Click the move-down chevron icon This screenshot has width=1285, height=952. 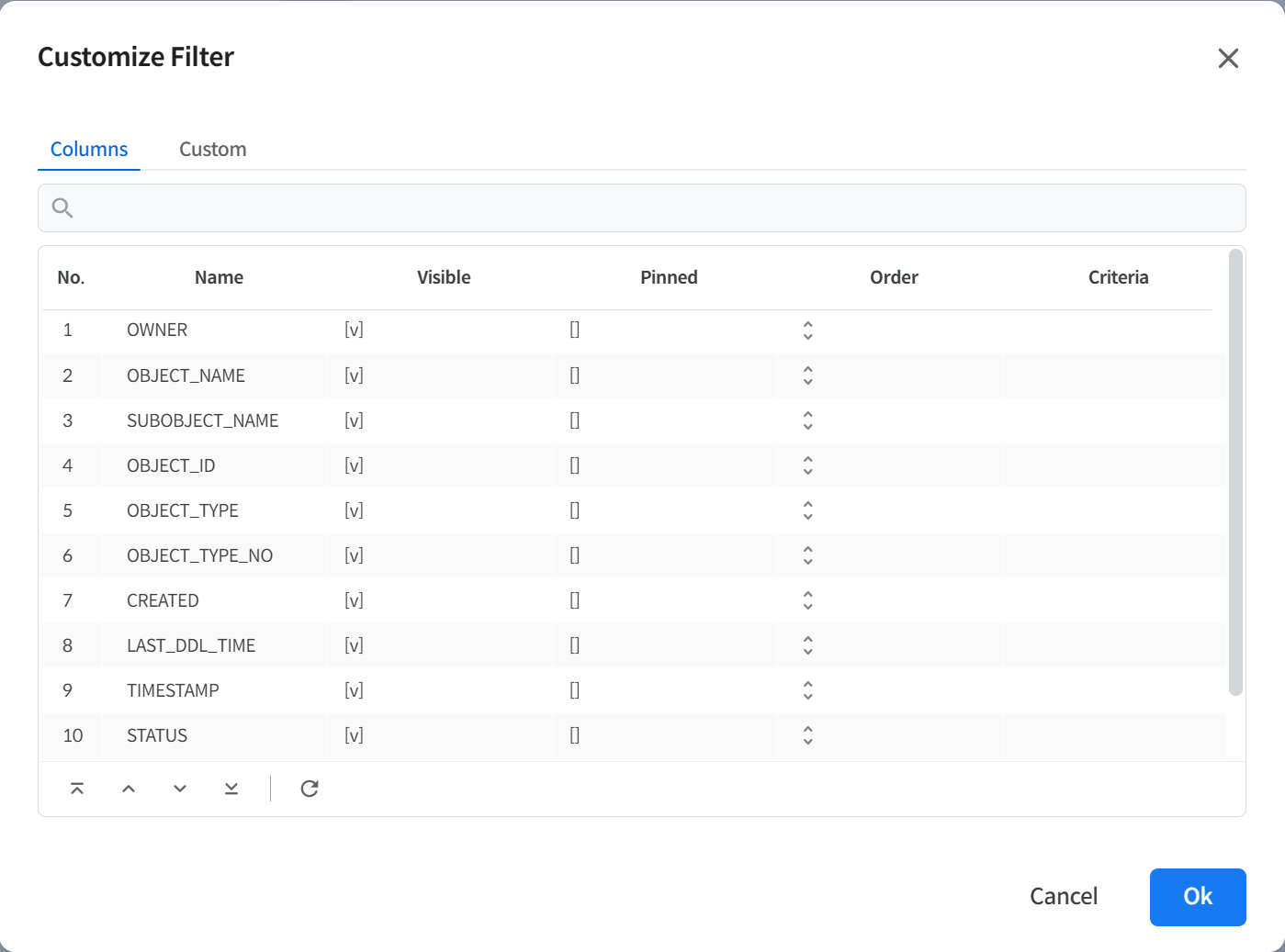click(x=180, y=789)
